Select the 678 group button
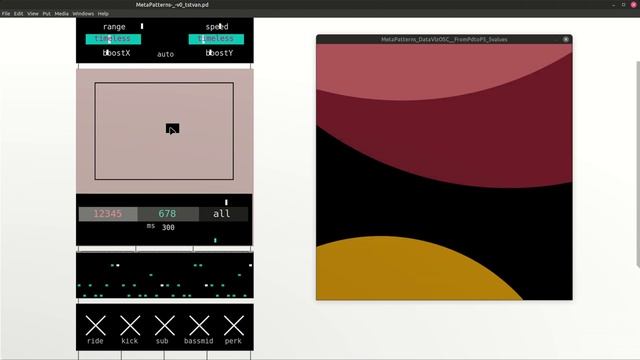This screenshot has height=360, width=640. (x=168, y=214)
